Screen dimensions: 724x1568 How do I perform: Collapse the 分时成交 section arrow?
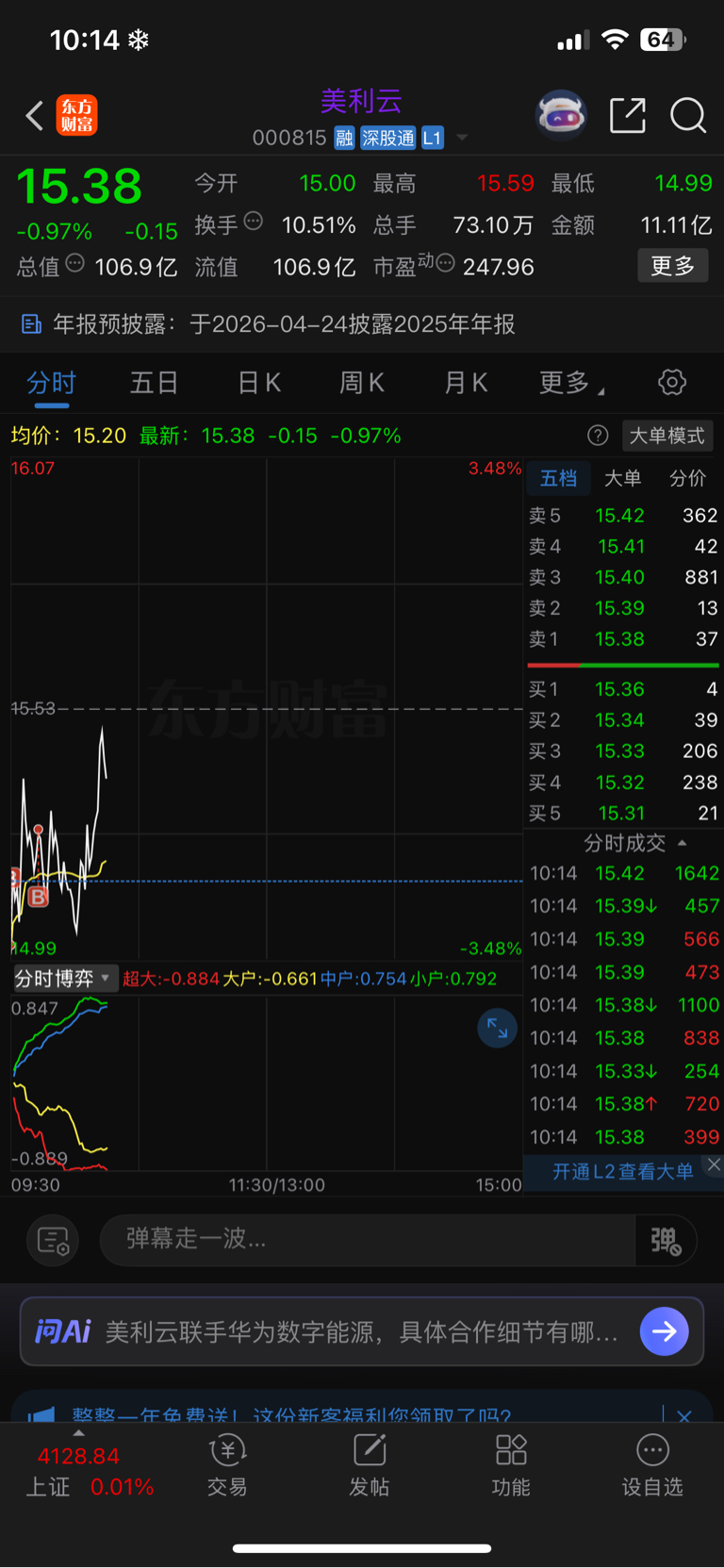click(x=683, y=843)
